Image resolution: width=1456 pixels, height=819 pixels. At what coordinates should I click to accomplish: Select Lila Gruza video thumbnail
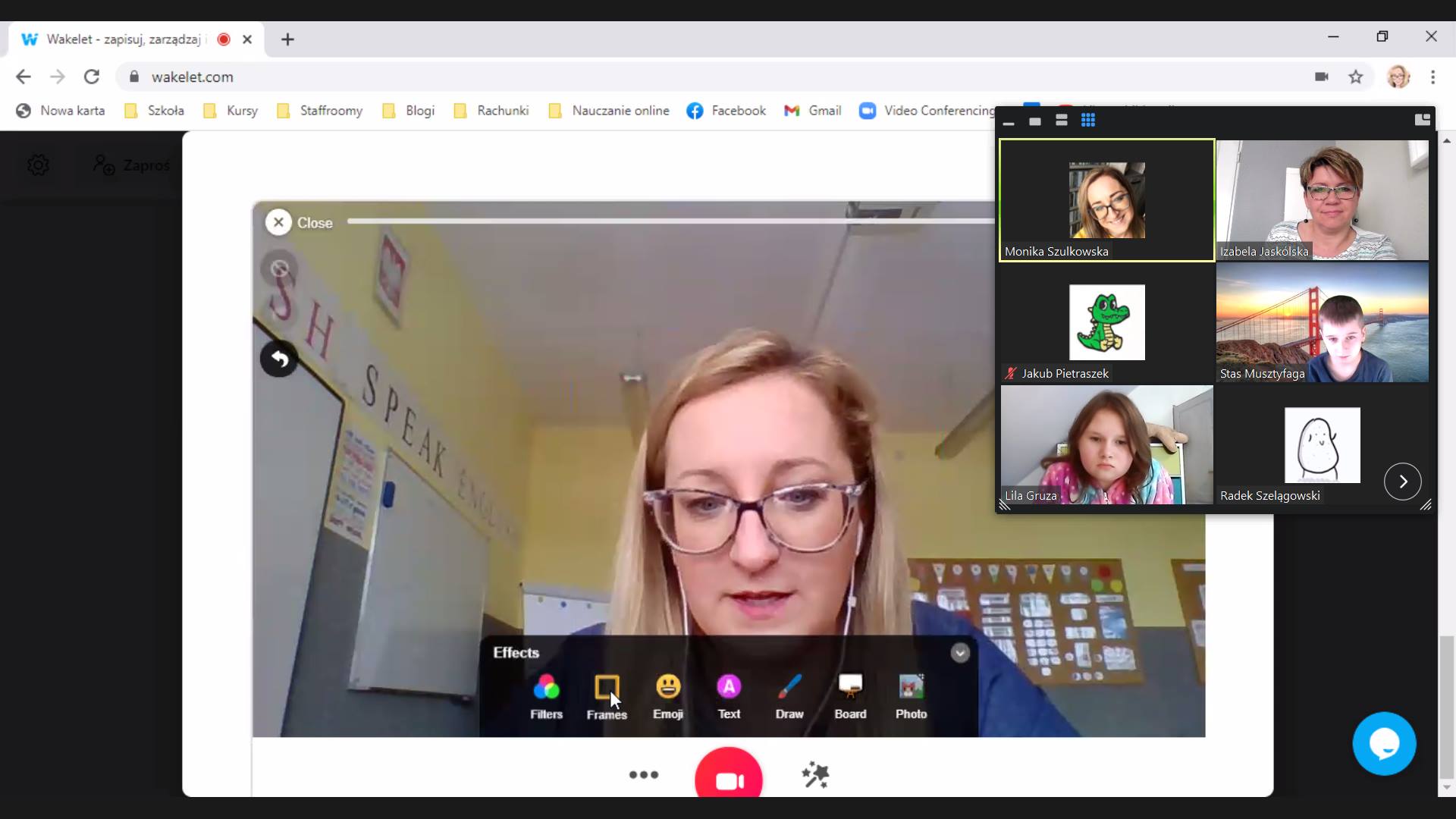click(x=1106, y=444)
